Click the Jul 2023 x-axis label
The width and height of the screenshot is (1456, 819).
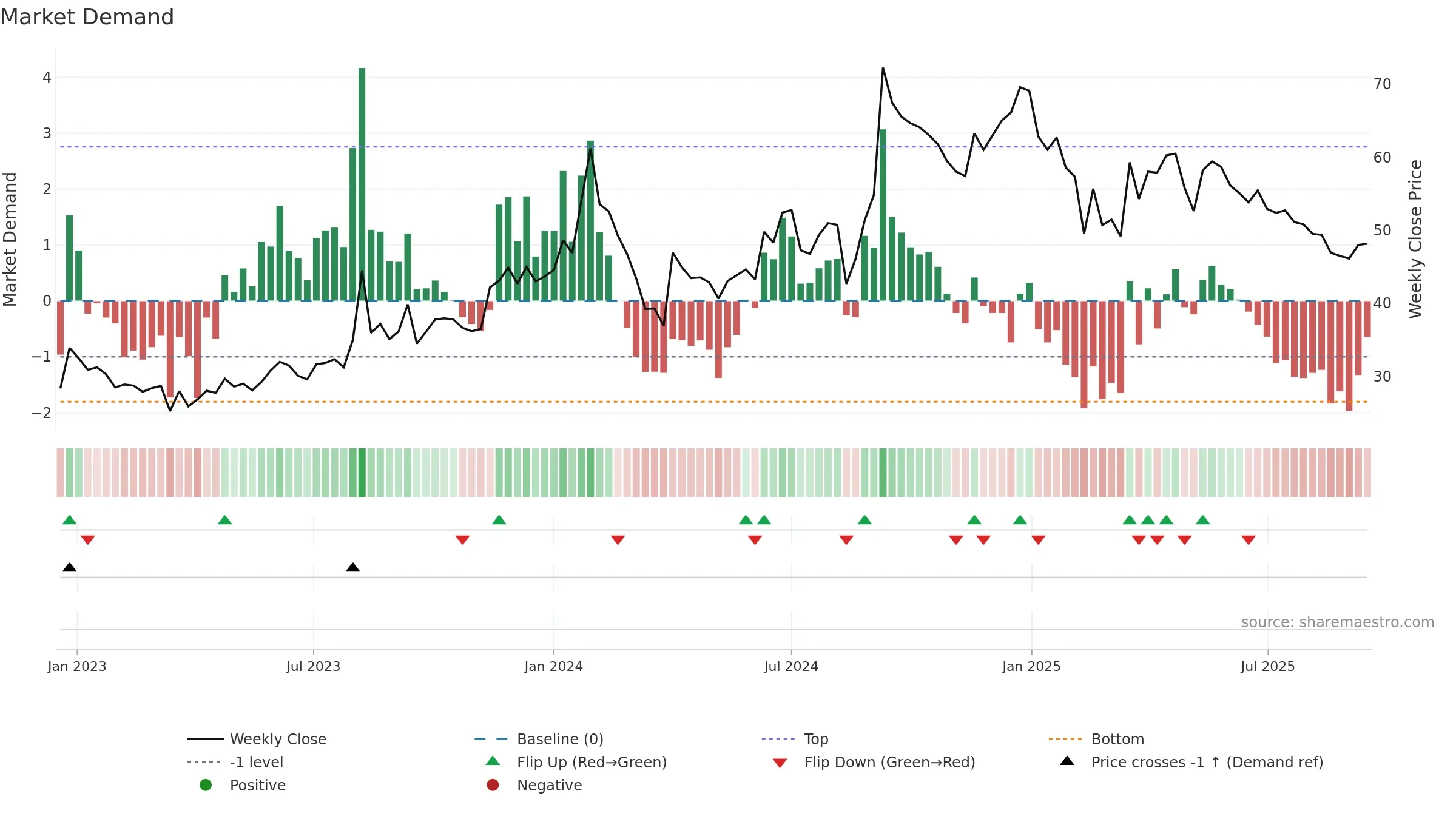coord(314,667)
